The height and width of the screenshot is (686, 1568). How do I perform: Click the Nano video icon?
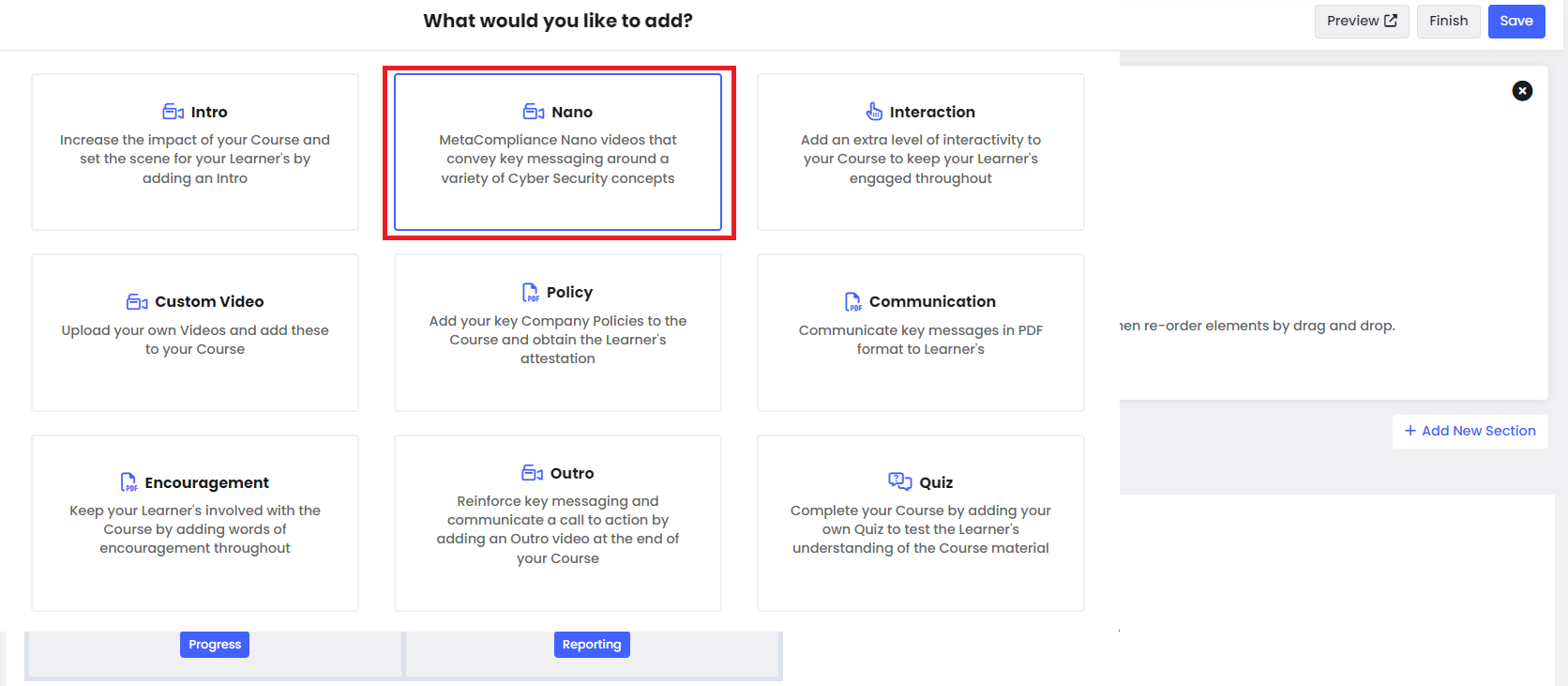point(534,112)
